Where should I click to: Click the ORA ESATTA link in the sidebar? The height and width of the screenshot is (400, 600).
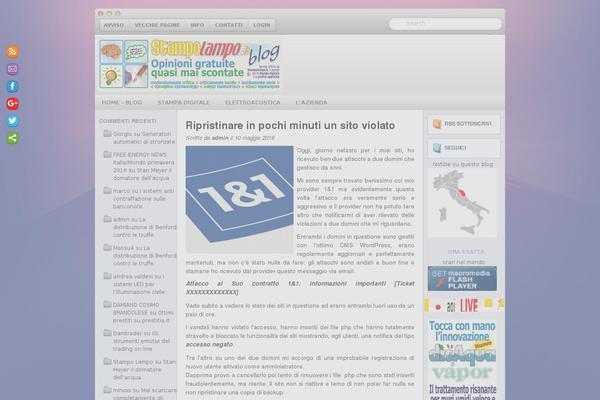point(466,251)
